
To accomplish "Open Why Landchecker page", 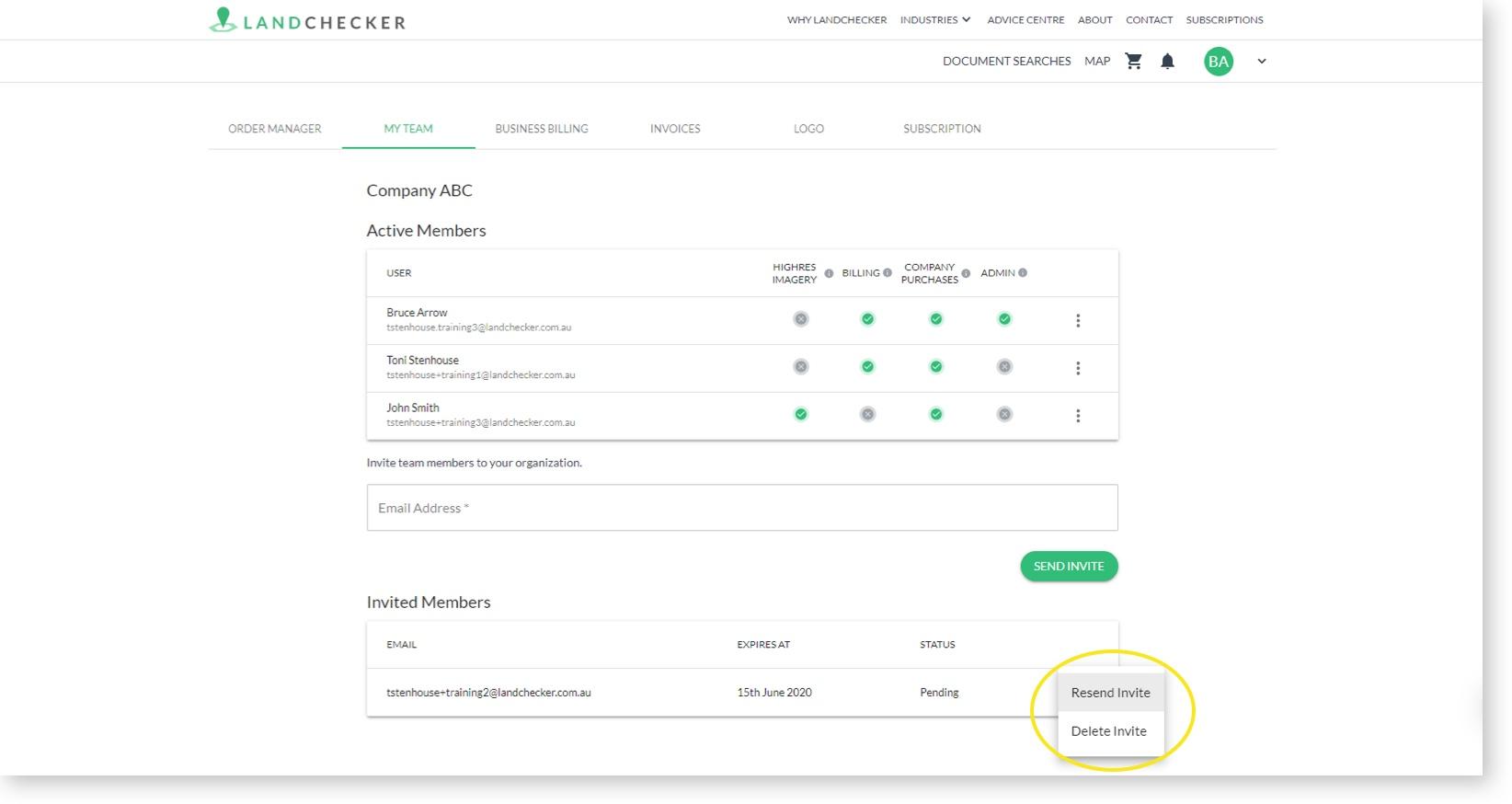I will click(x=837, y=19).
